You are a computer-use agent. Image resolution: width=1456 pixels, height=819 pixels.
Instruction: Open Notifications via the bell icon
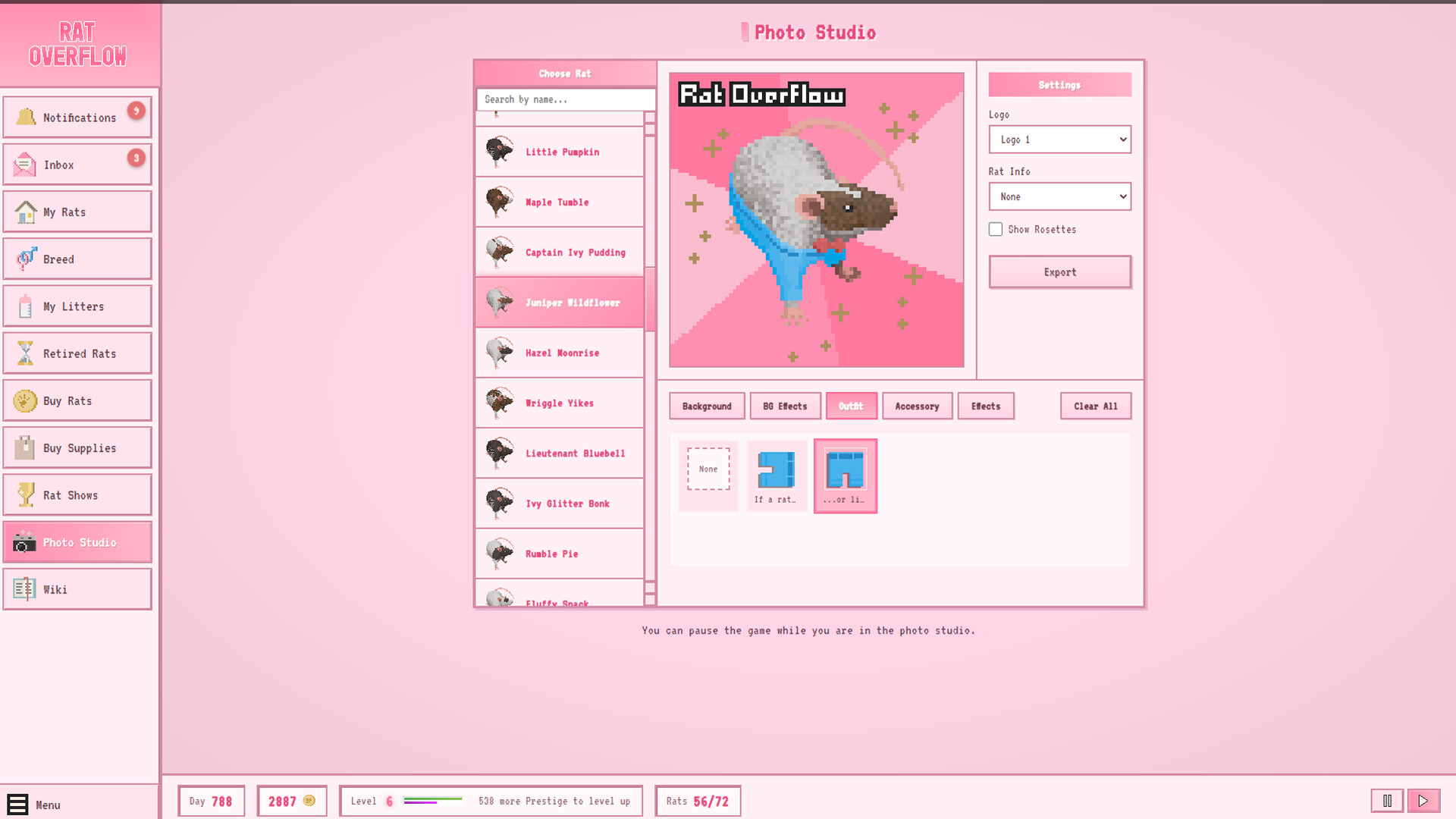[26, 117]
